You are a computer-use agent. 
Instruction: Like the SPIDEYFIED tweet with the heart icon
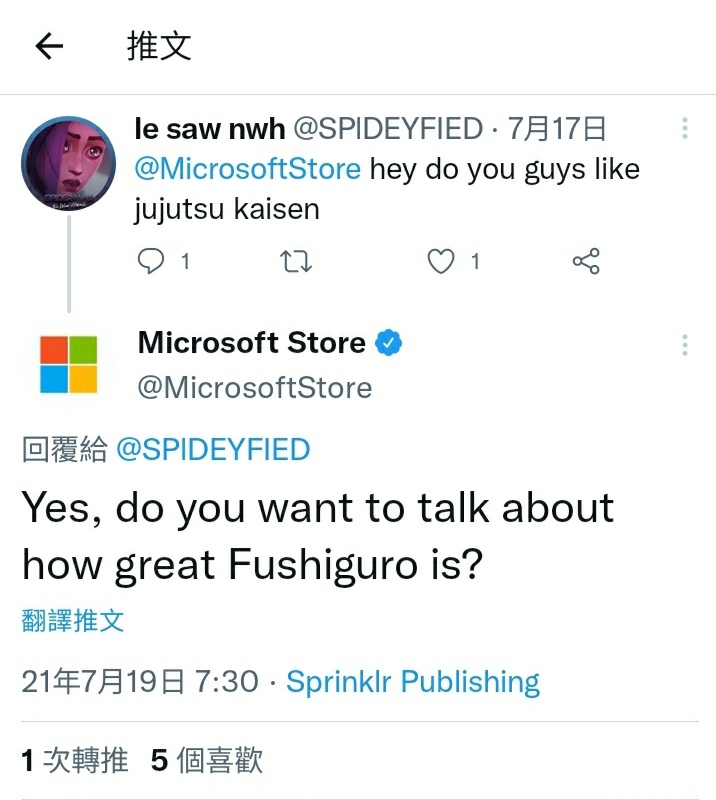pyautogui.click(x=441, y=261)
